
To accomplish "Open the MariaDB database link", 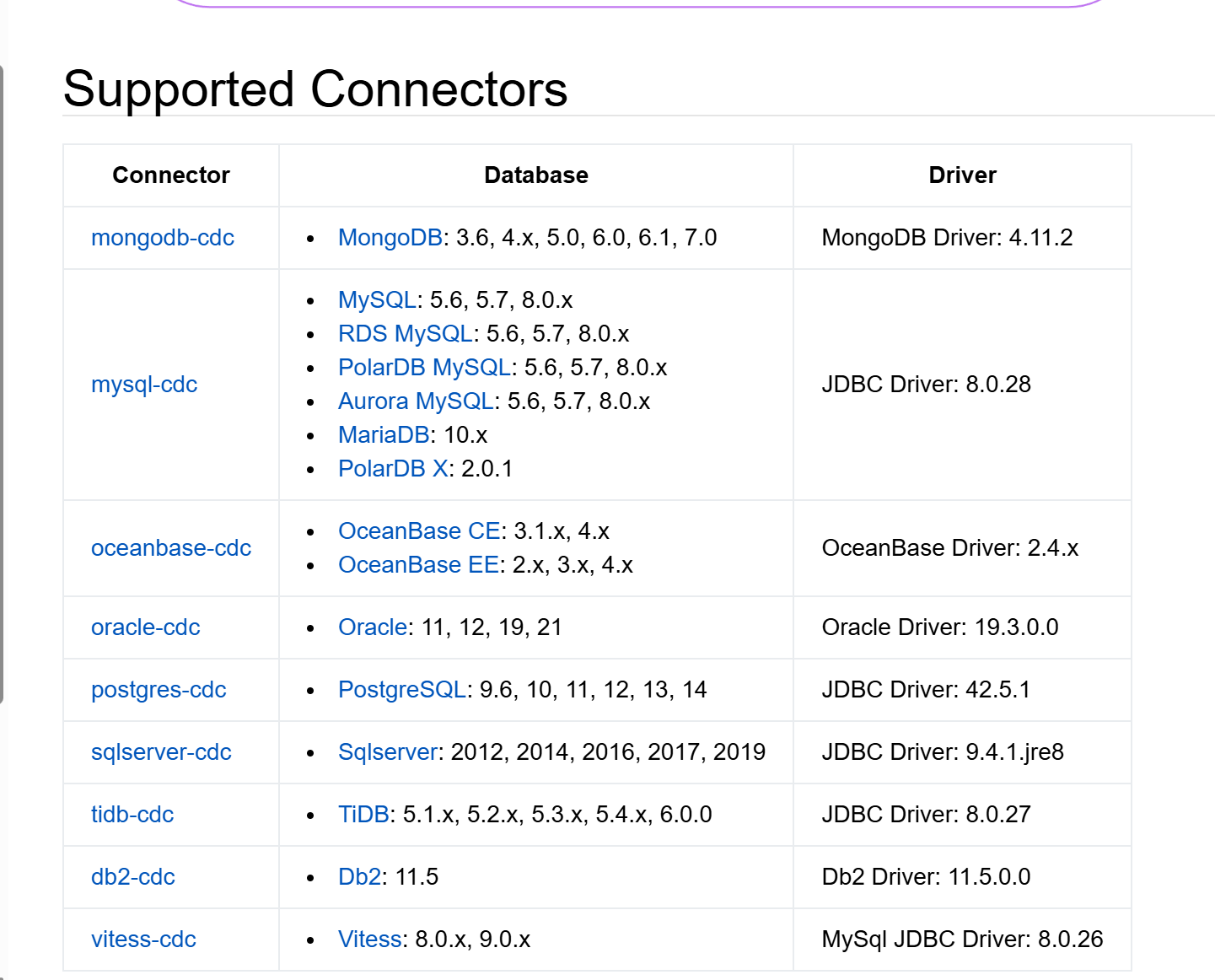I will [x=384, y=435].
